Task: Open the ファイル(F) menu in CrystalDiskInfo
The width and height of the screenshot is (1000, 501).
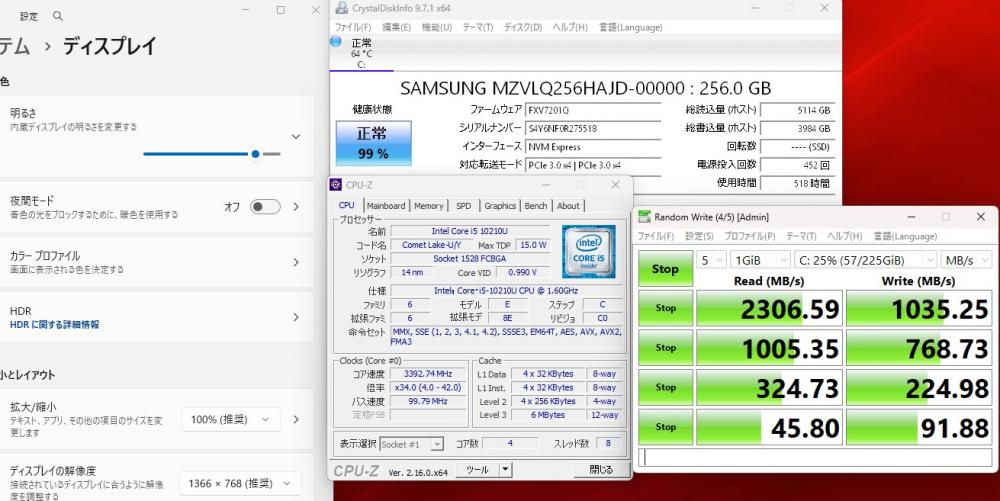Action: point(353,27)
